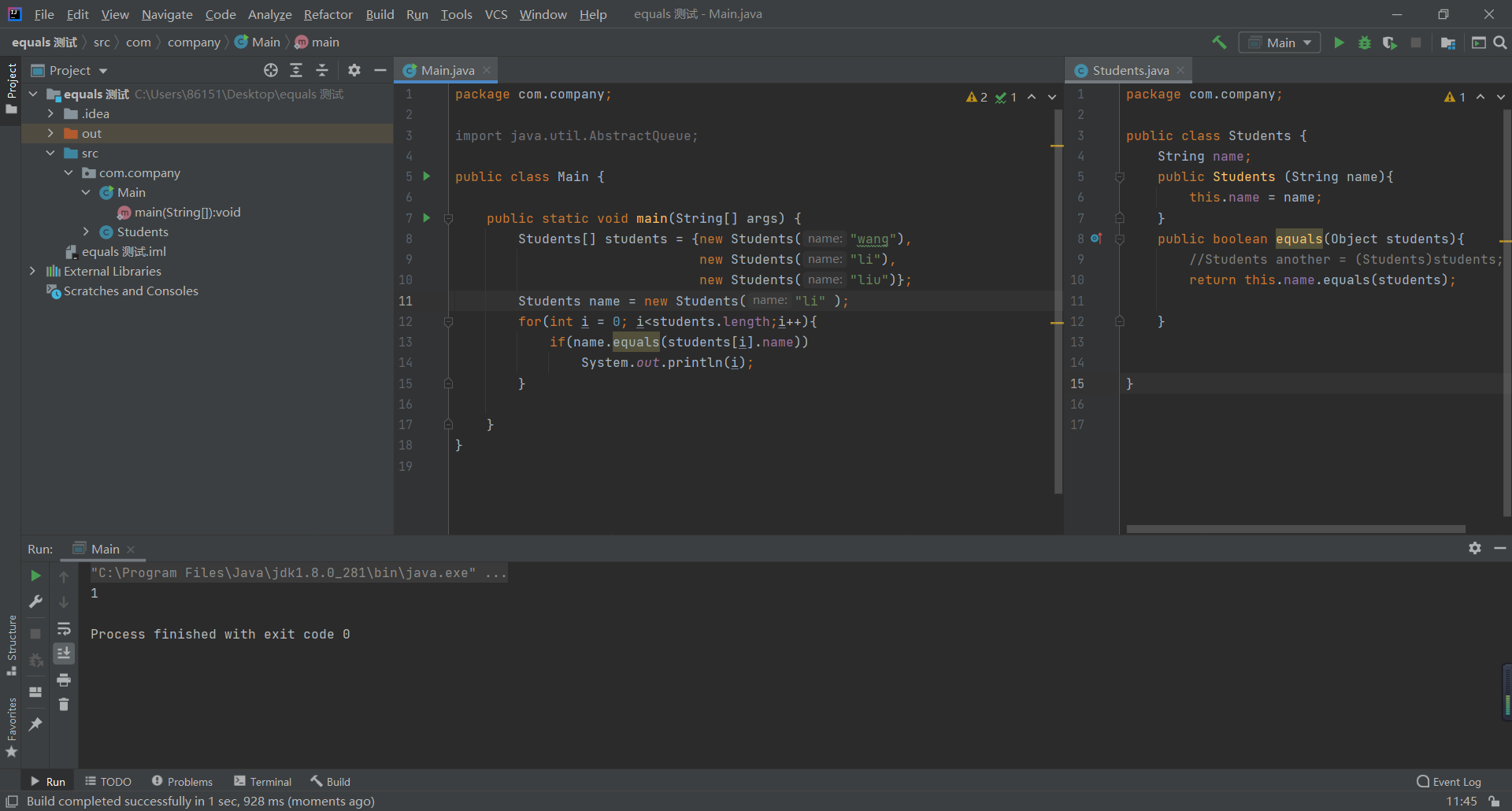Open Structure tool window sidebar
This screenshot has height=811, width=1512.
pos(11,646)
